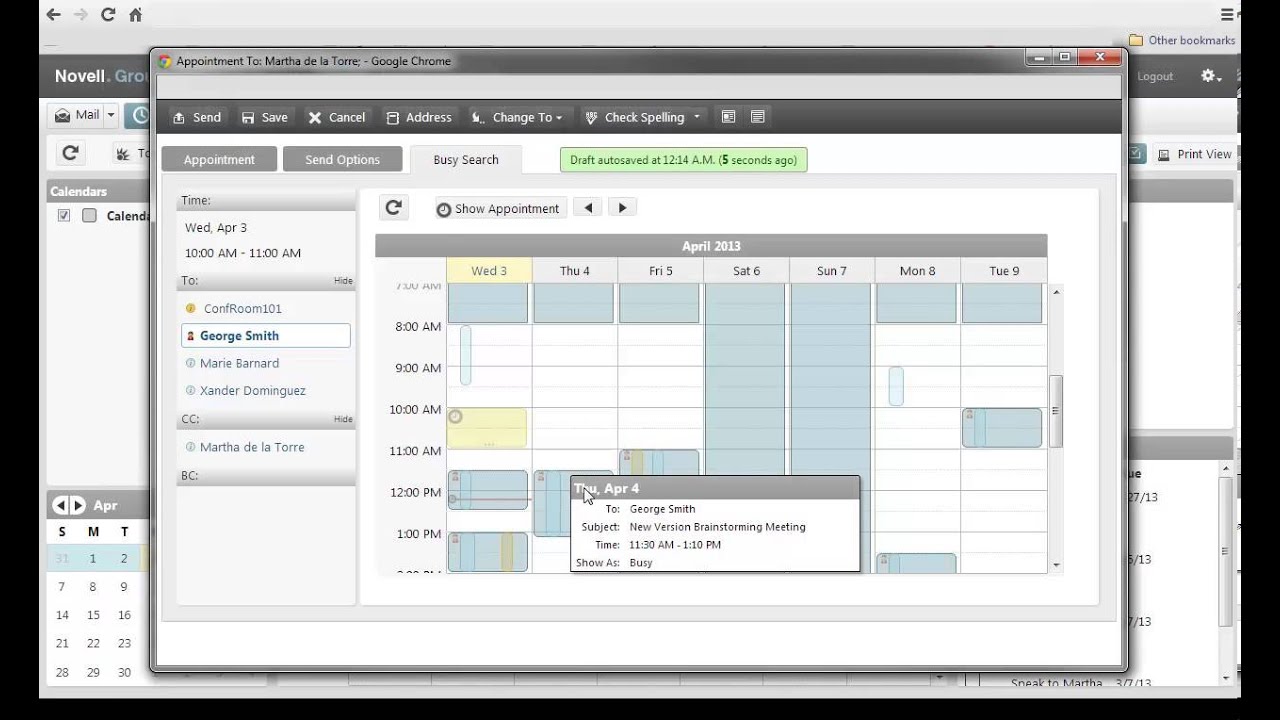
Task: Hide the To recipients list
Action: pyautogui.click(x=343, y=281)
